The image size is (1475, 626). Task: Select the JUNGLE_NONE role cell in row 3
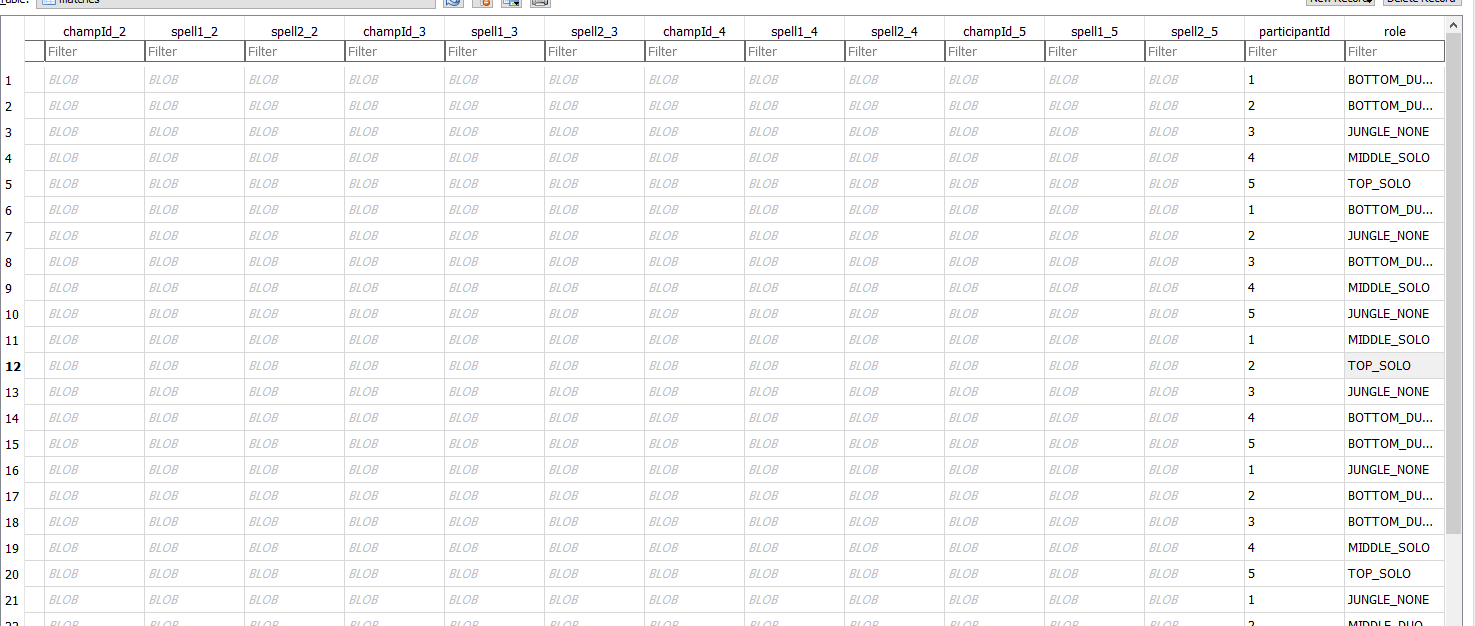point(1394,132)
